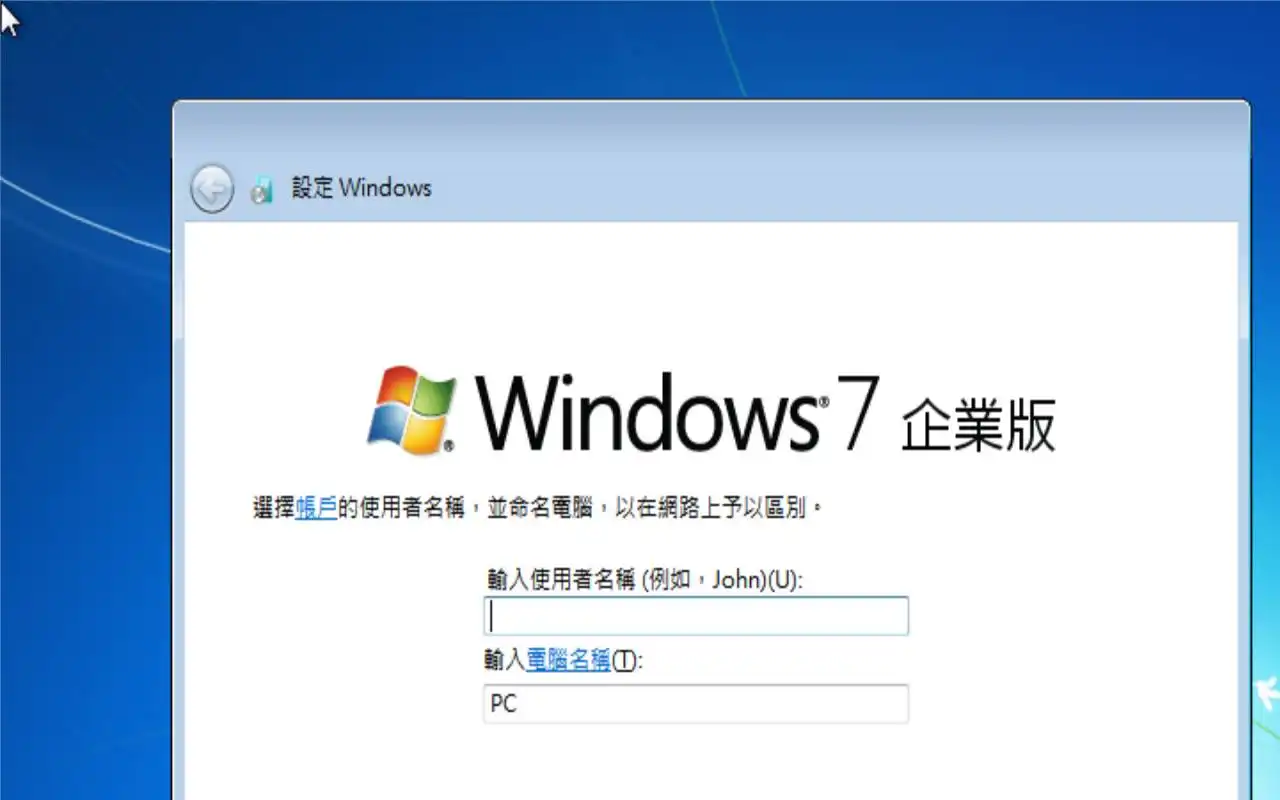Click the (T) accelerator after 電腦名稱
The width and height of the screenshot is (1280, 800).
point(623,661)
